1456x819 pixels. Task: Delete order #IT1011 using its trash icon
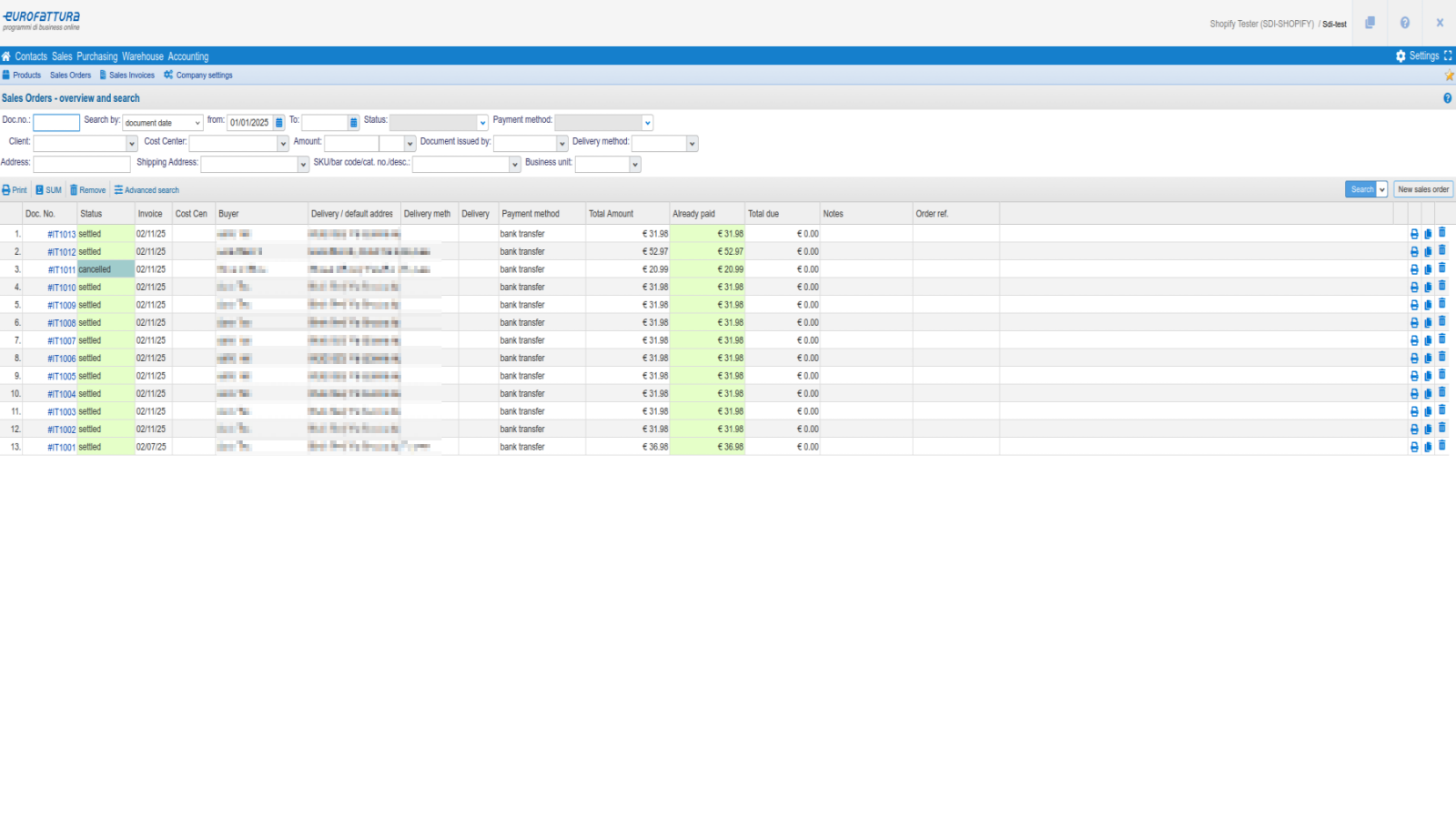1441,268
